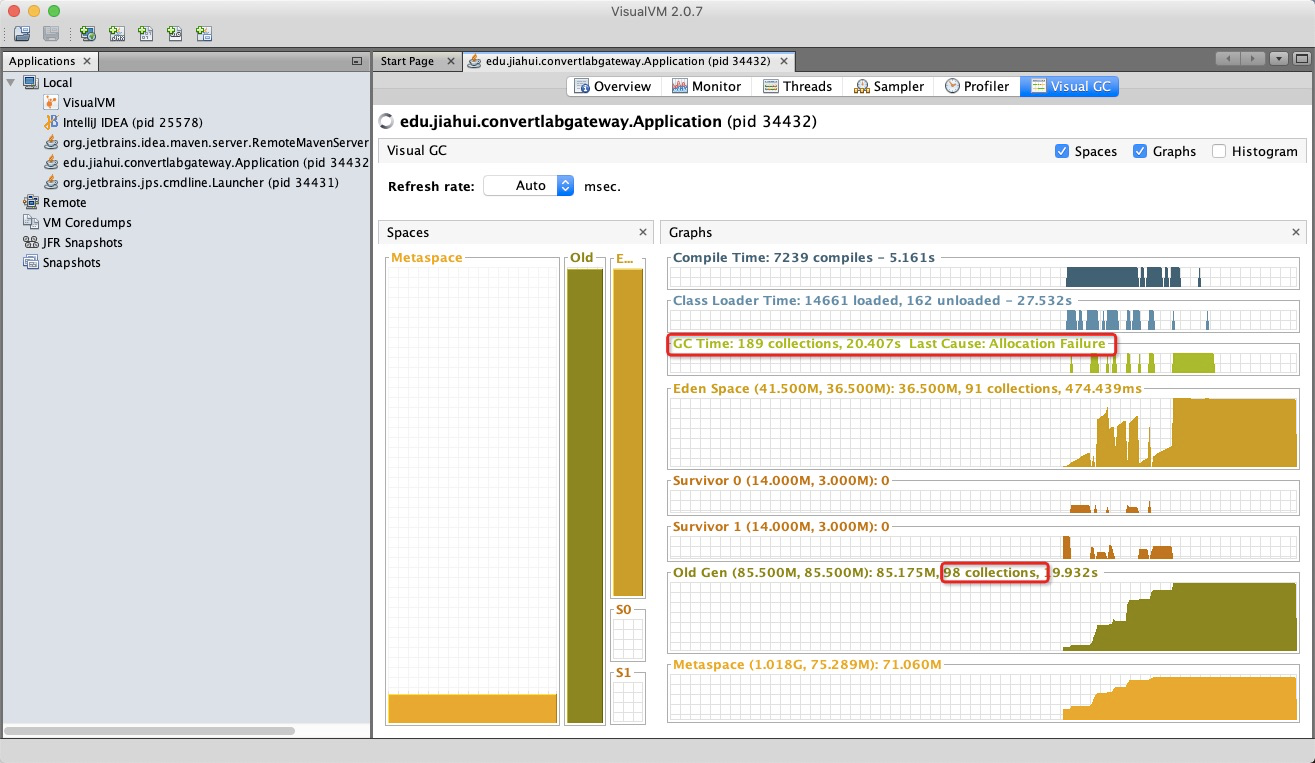Click Applications panel horizontal scrollbar
The width and height of the screenshot is (1315, 763).
(x=150, y=731)
